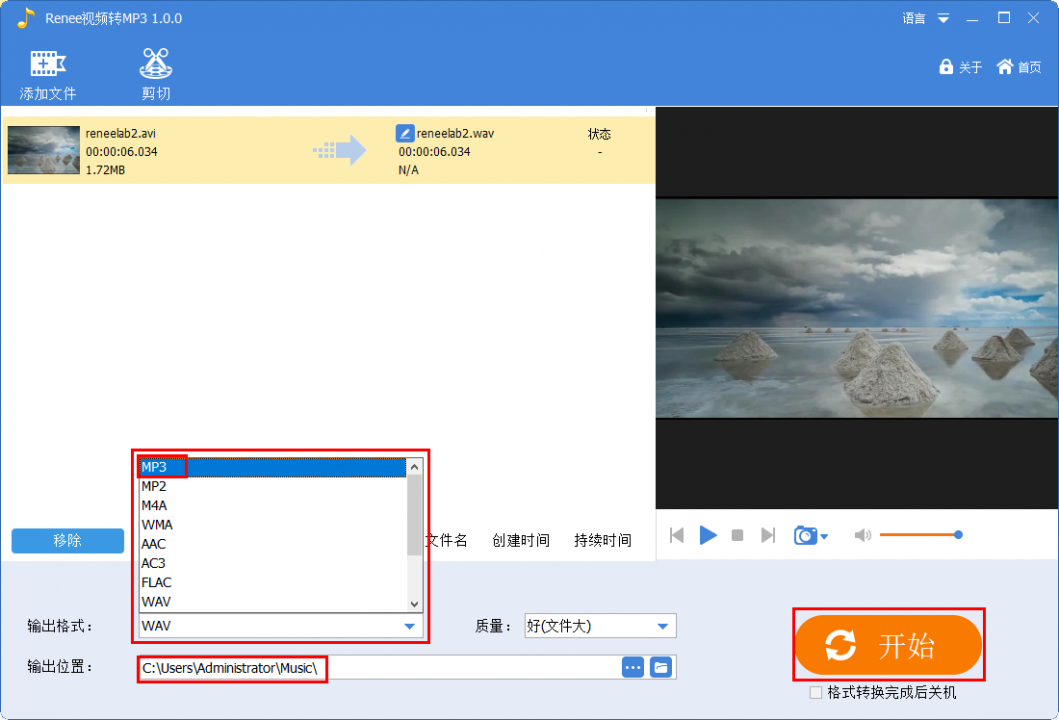1059x720 pixels.
Task: Browse output location with the ellipsis button
Action: pos(633,667)
